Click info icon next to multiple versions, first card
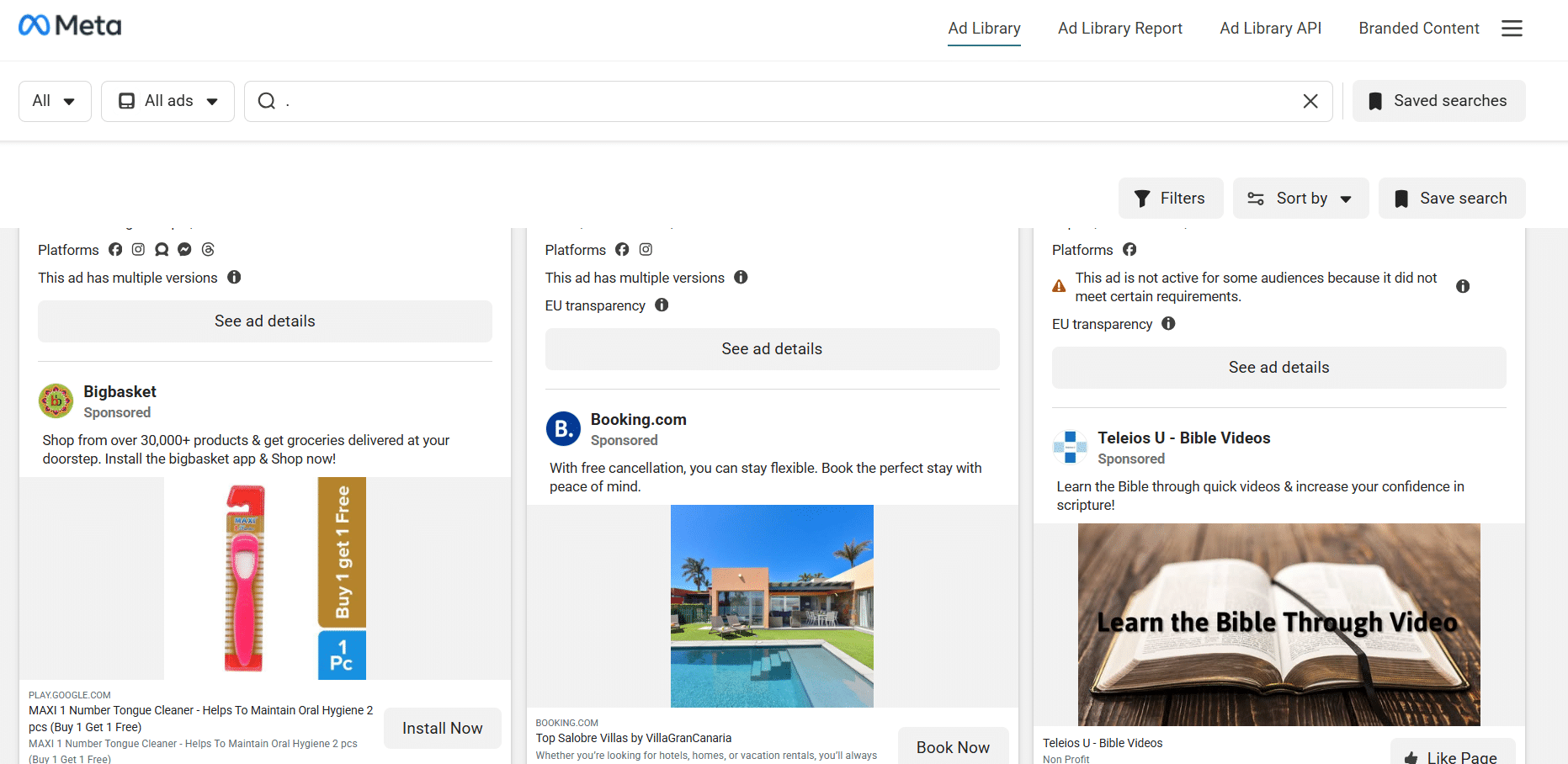The height and width of the screenshot is (764, 1568). 234,277
